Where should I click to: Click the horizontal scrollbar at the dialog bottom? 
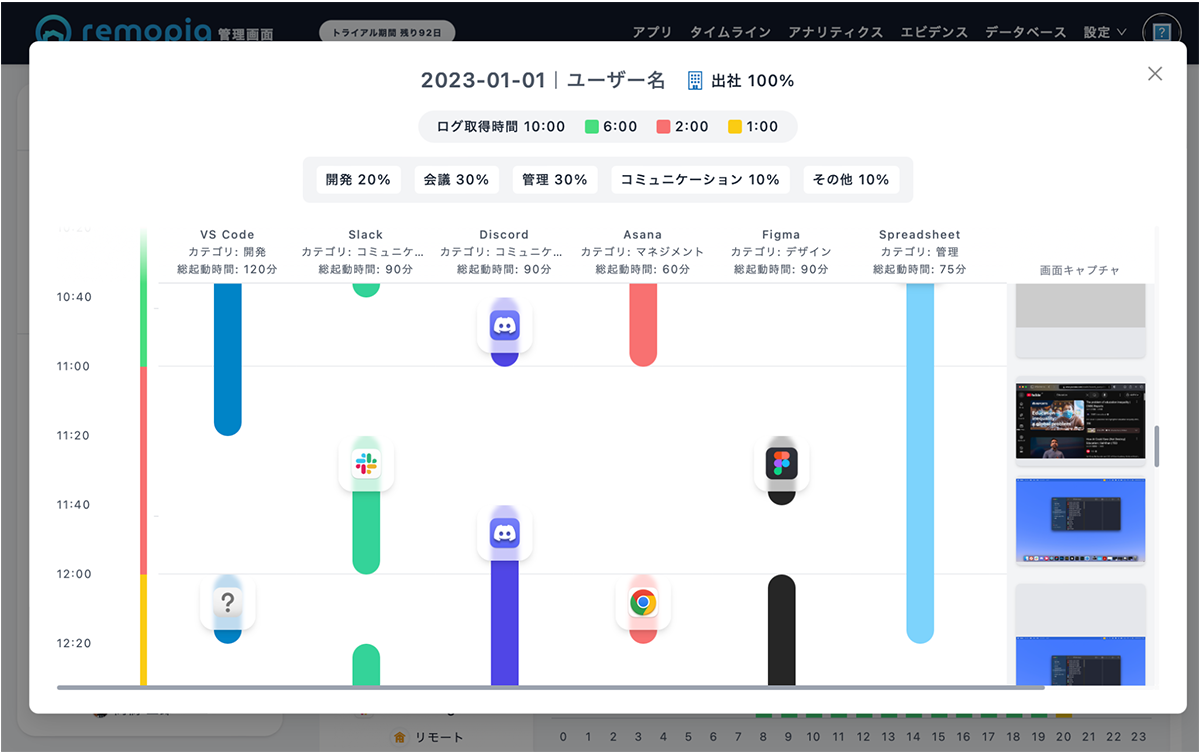coord(550,688)
